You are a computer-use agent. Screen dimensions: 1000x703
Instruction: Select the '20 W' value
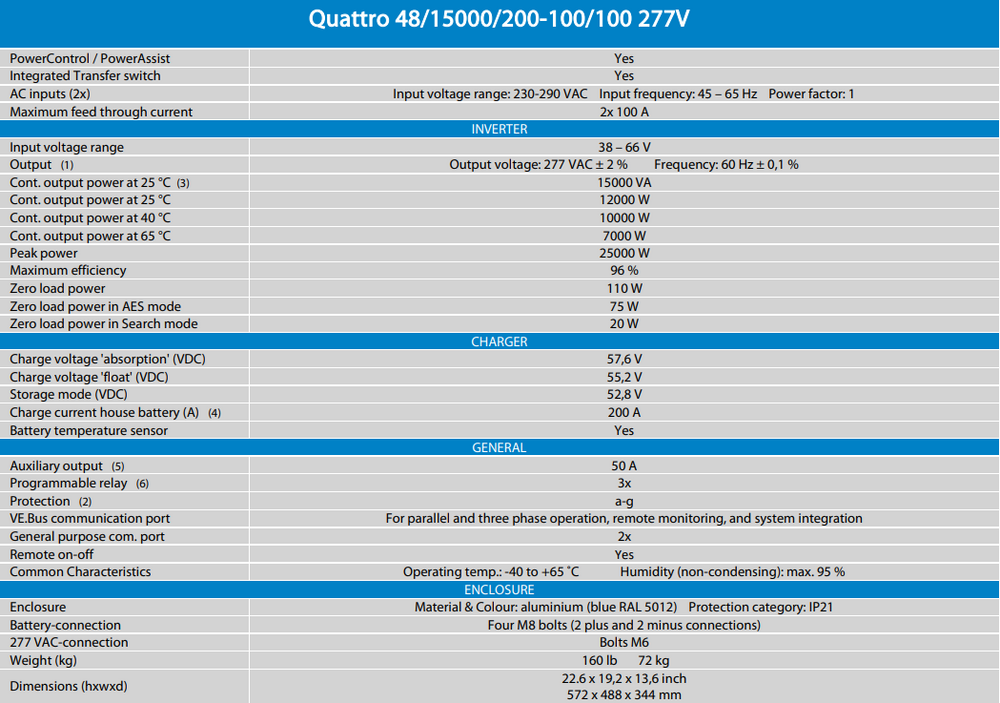(x=624, y=323)
